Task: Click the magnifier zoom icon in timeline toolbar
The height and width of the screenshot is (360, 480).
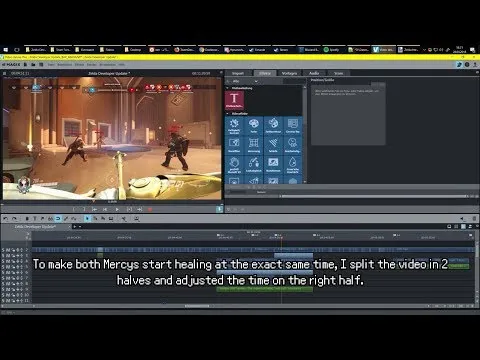Action: click(x=136, y=219)
